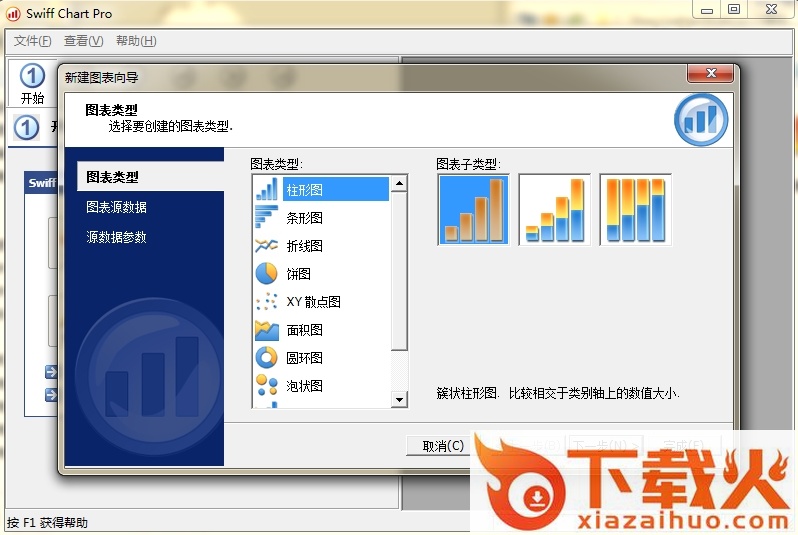Select clustered column subtype thumbnail
The height and width of the screenshot is (535, 798).
pos(473,210)
